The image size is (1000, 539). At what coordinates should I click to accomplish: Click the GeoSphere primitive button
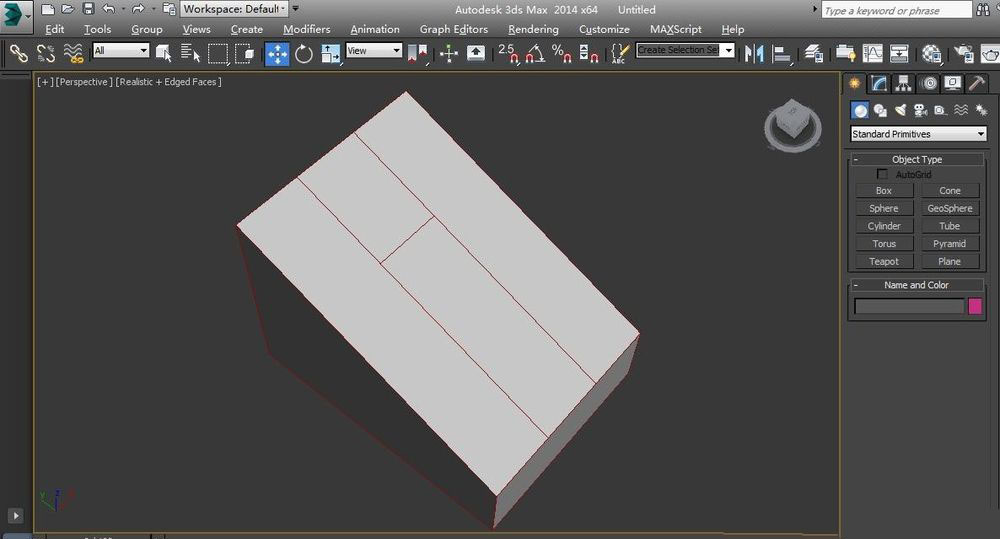click(x=949, y=208)
